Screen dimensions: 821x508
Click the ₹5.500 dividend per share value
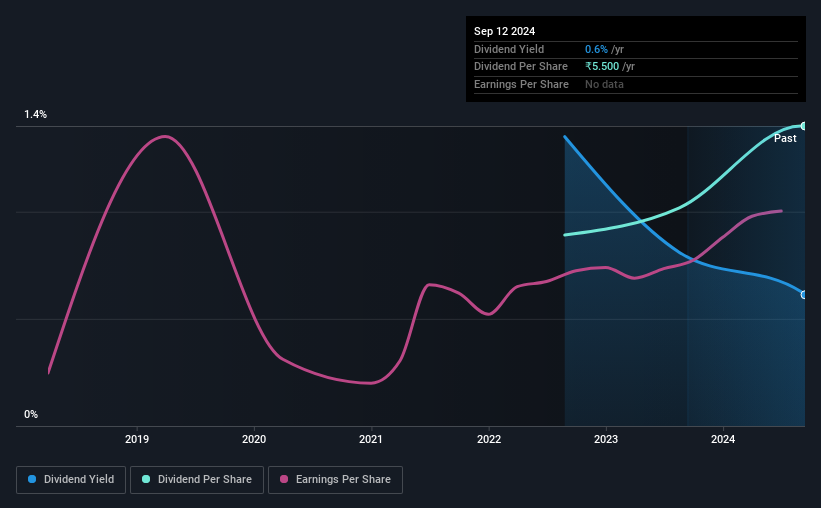tap(602, 67)
